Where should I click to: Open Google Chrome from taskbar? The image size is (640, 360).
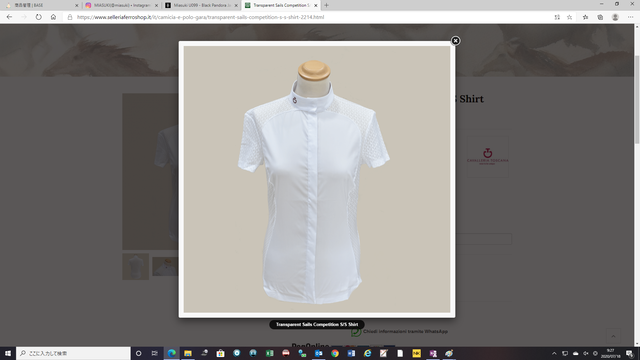pos(335,353)
